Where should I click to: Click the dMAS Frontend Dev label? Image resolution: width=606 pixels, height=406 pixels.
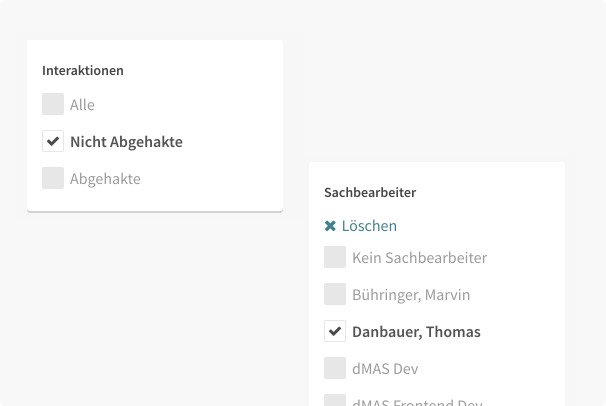(x=417, y=402)
